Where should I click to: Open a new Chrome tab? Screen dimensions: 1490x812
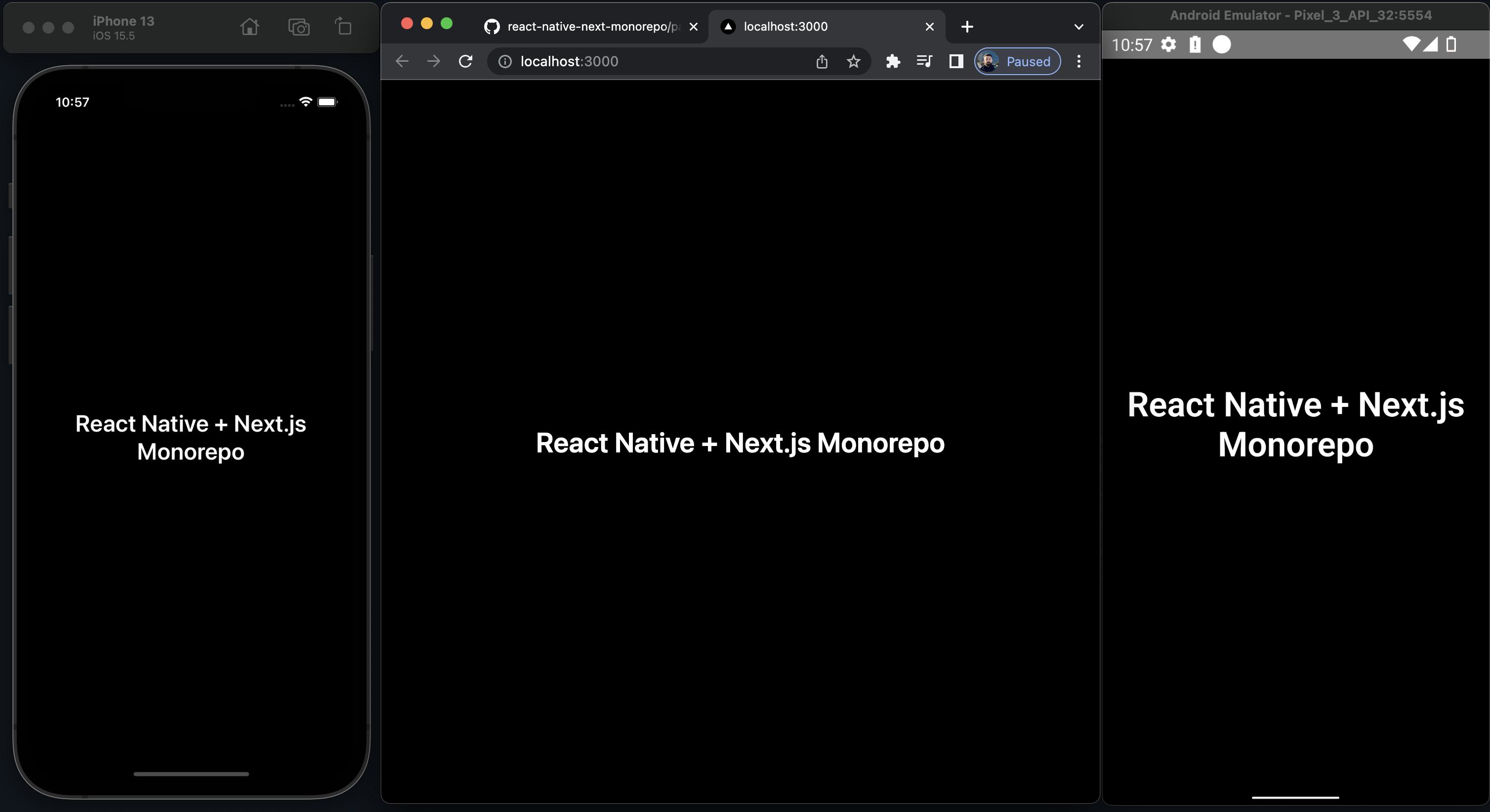click(967, 27)
